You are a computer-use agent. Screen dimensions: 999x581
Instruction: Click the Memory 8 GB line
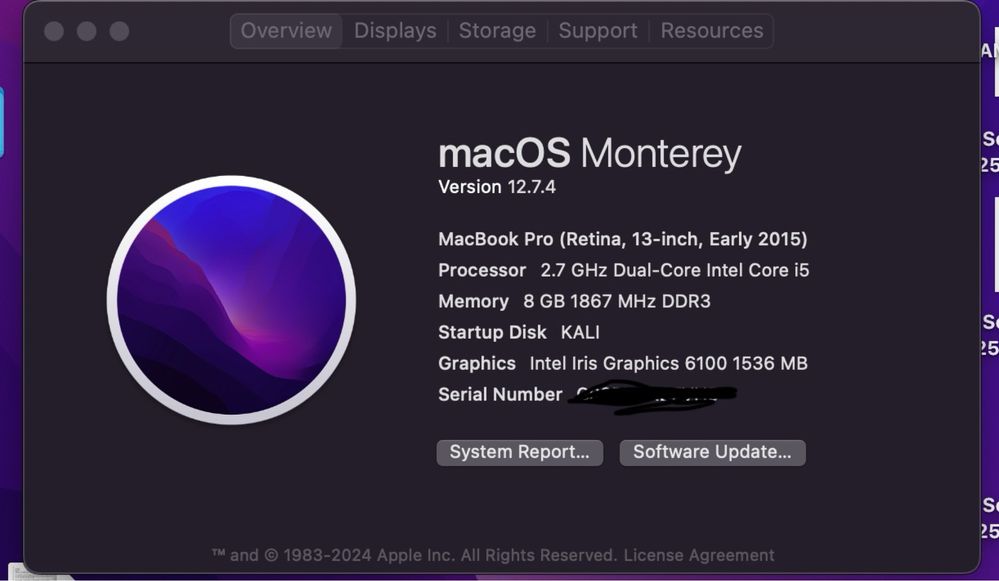tap(574, 301)
